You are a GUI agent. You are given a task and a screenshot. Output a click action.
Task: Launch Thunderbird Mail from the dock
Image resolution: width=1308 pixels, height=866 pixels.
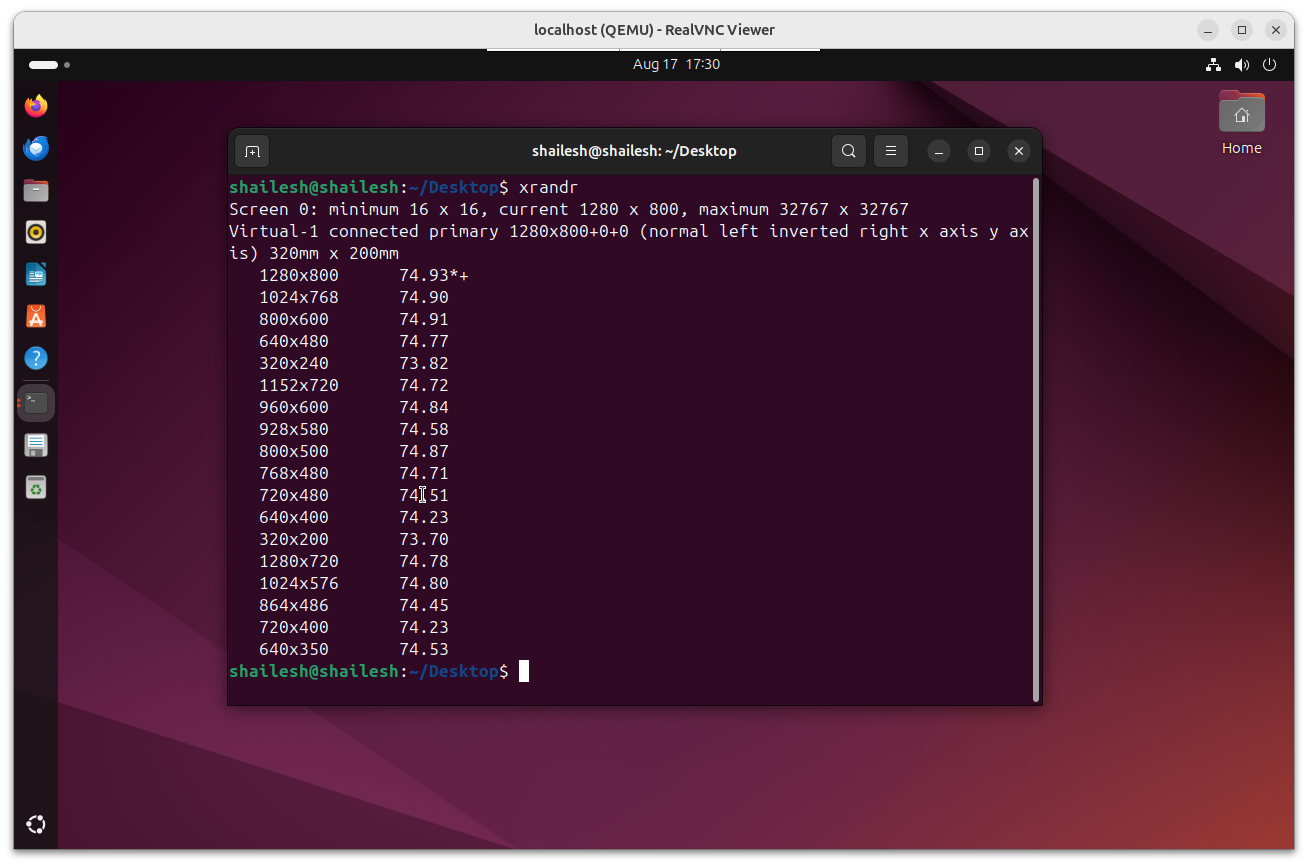pos(36,148)
